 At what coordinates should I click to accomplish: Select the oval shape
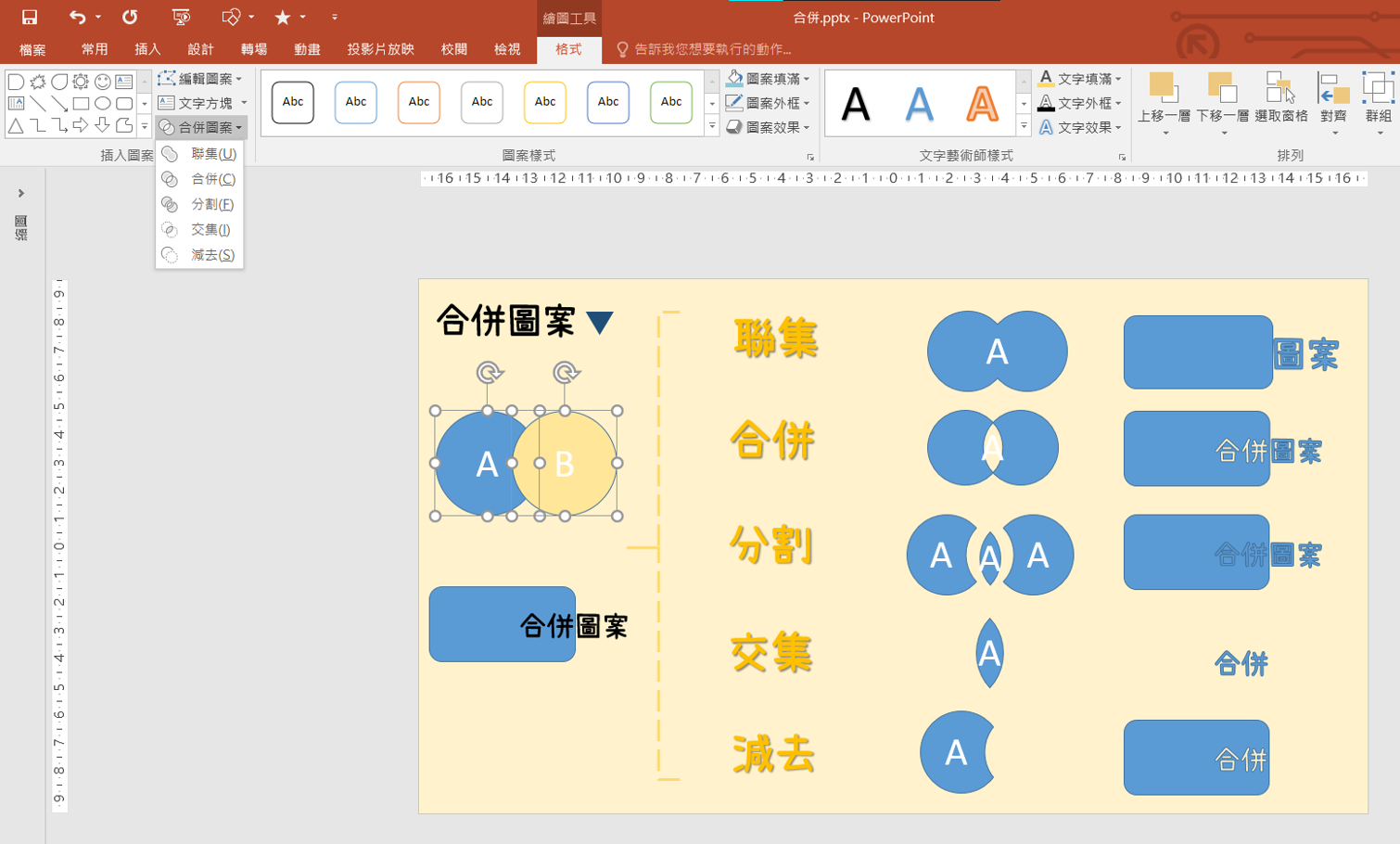(102, 103)
